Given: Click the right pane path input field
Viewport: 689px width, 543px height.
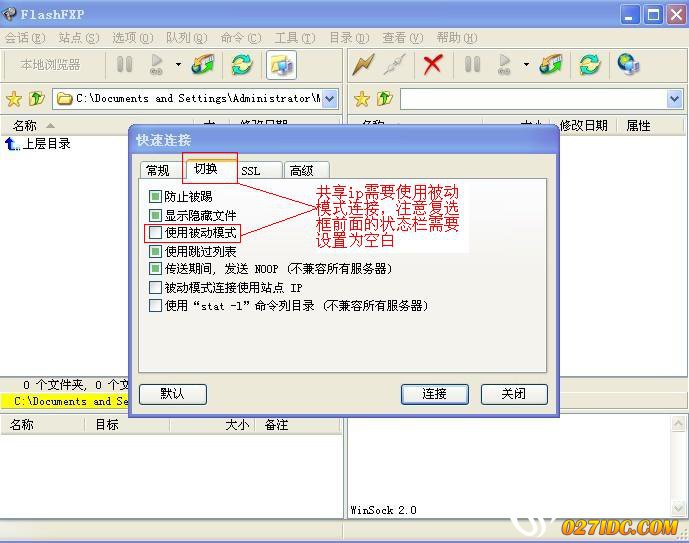Looking at the screenshot, I should 533,99.
